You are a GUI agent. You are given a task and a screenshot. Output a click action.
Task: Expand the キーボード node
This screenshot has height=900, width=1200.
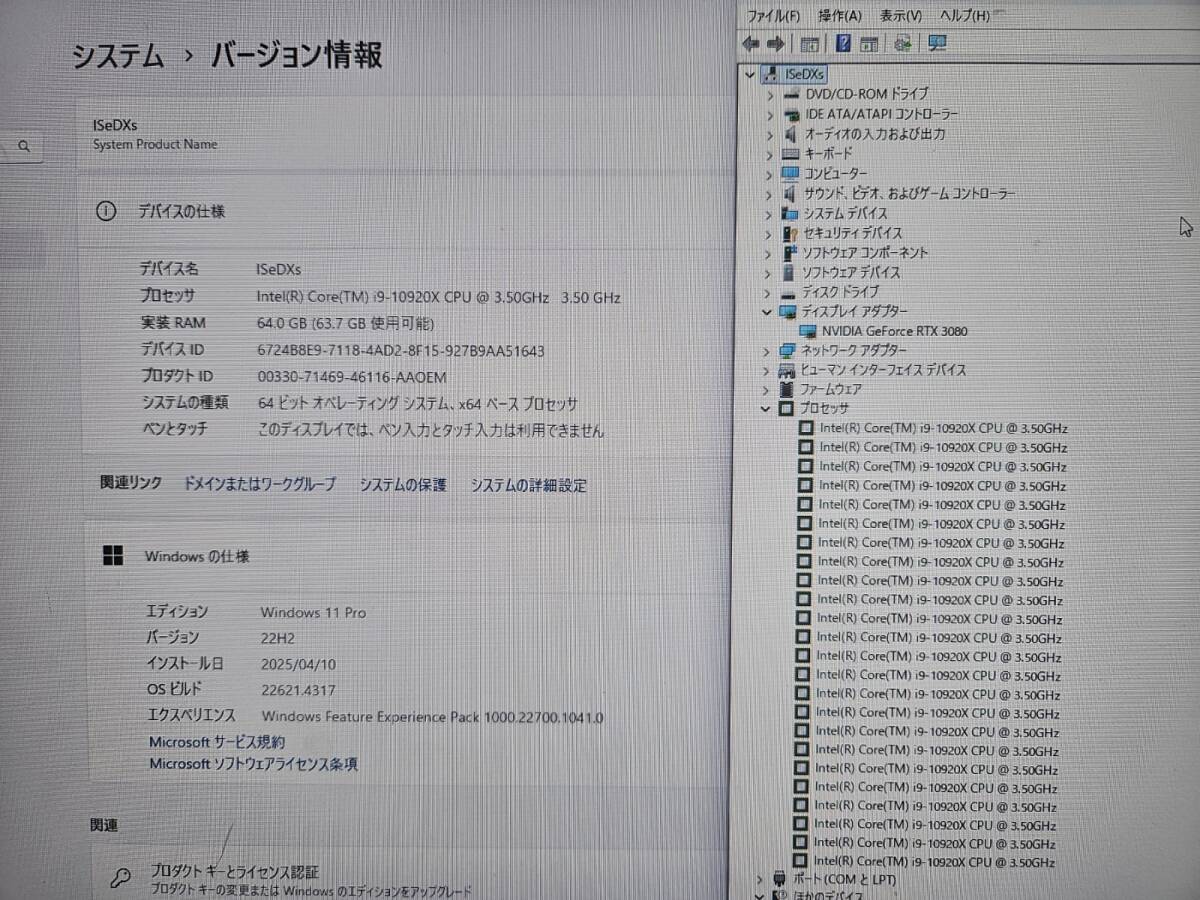click(x=768, y=154)
